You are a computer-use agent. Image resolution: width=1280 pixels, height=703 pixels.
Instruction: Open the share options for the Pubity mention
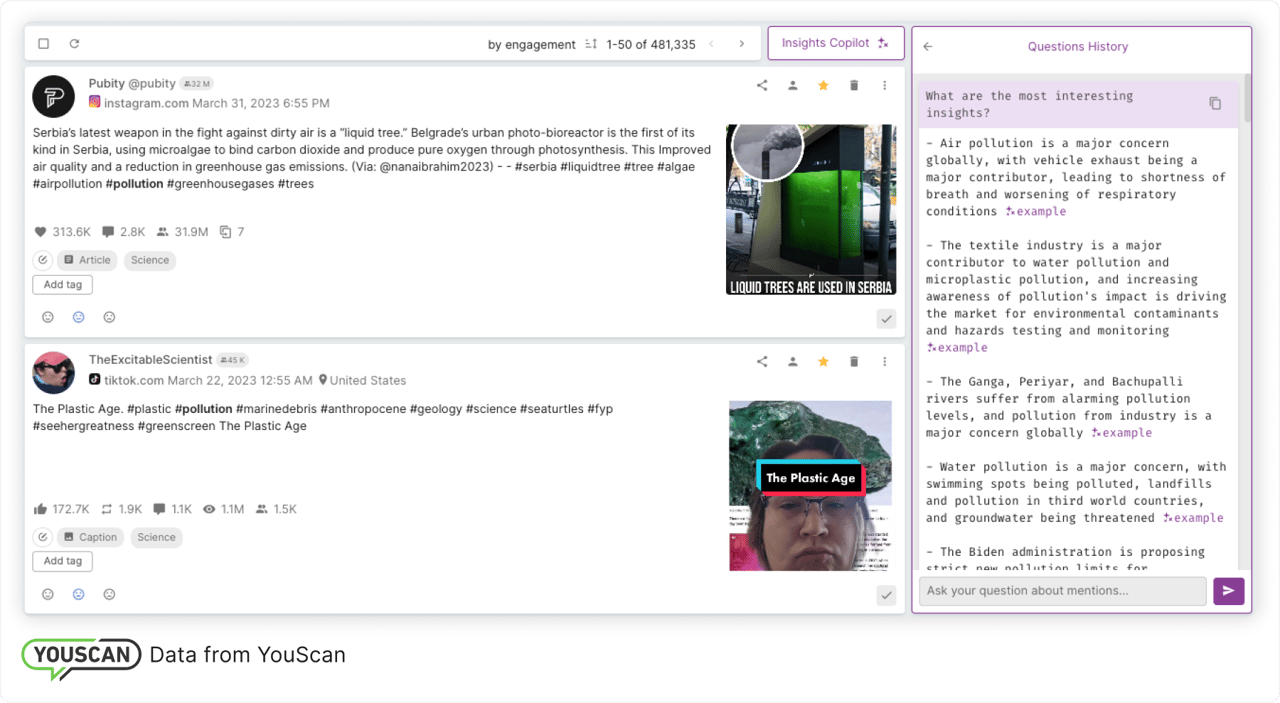pos(761,85)
